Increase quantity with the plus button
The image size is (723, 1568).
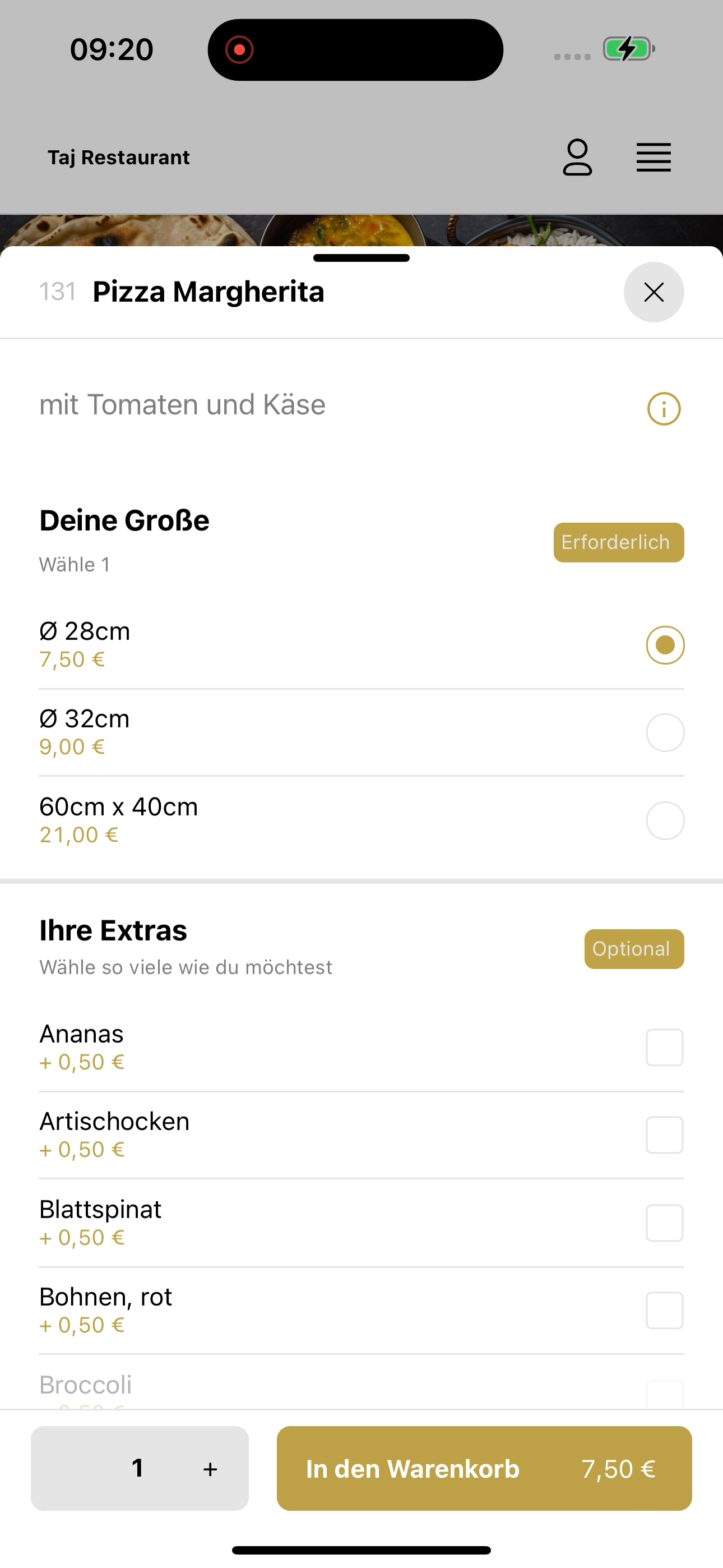click(x=210, y=1469)
